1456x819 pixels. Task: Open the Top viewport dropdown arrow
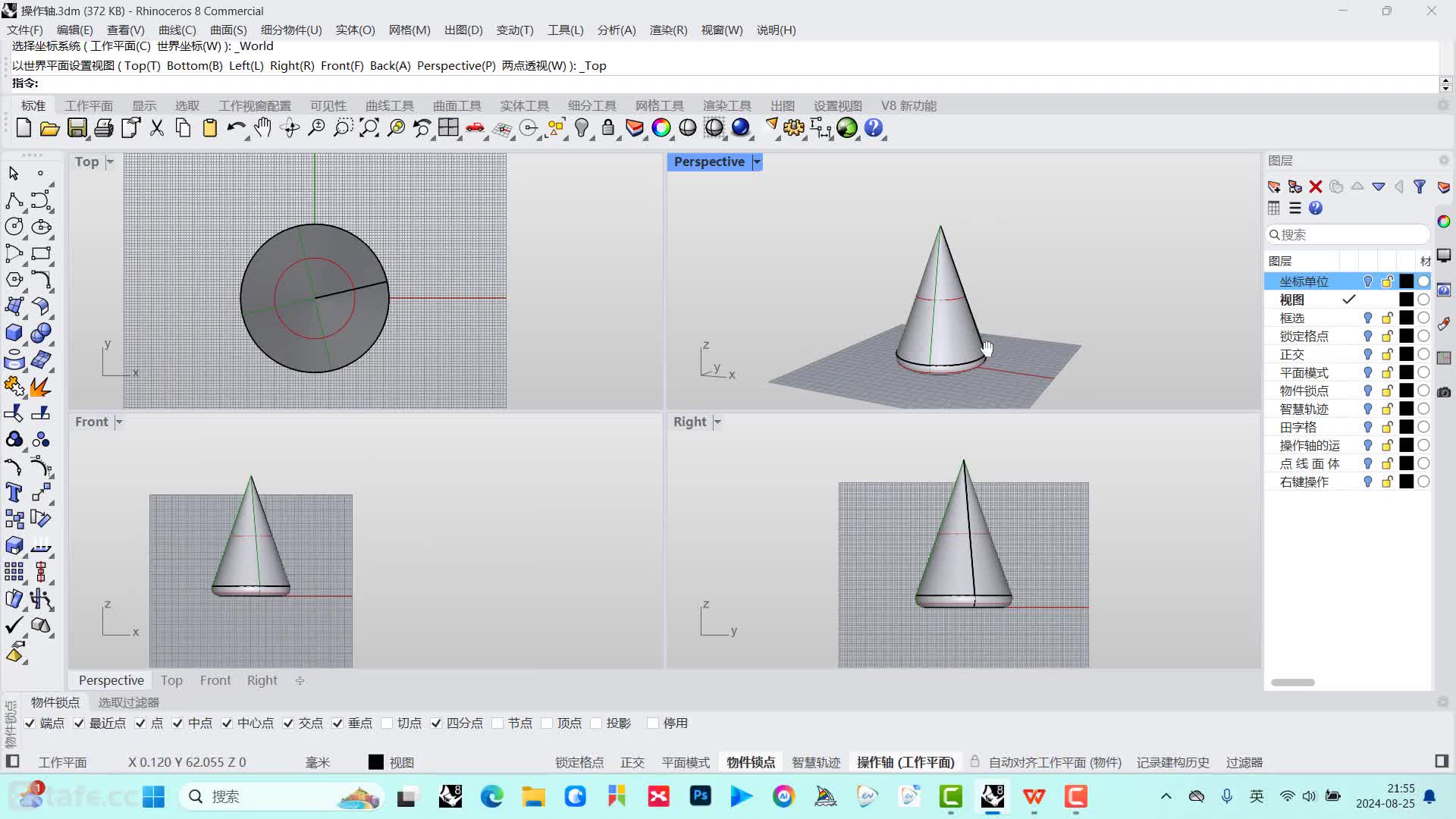coord(110,162)
